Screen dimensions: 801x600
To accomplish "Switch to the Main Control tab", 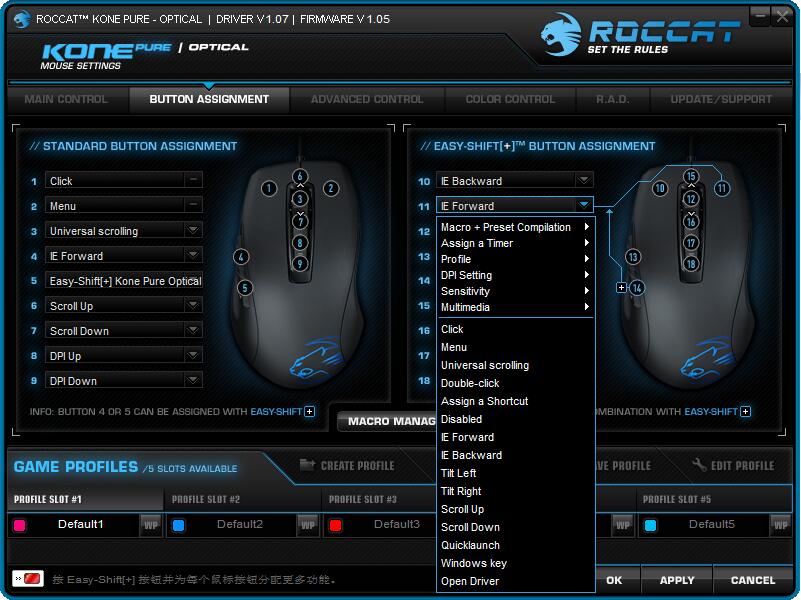I will pos(66,99).
